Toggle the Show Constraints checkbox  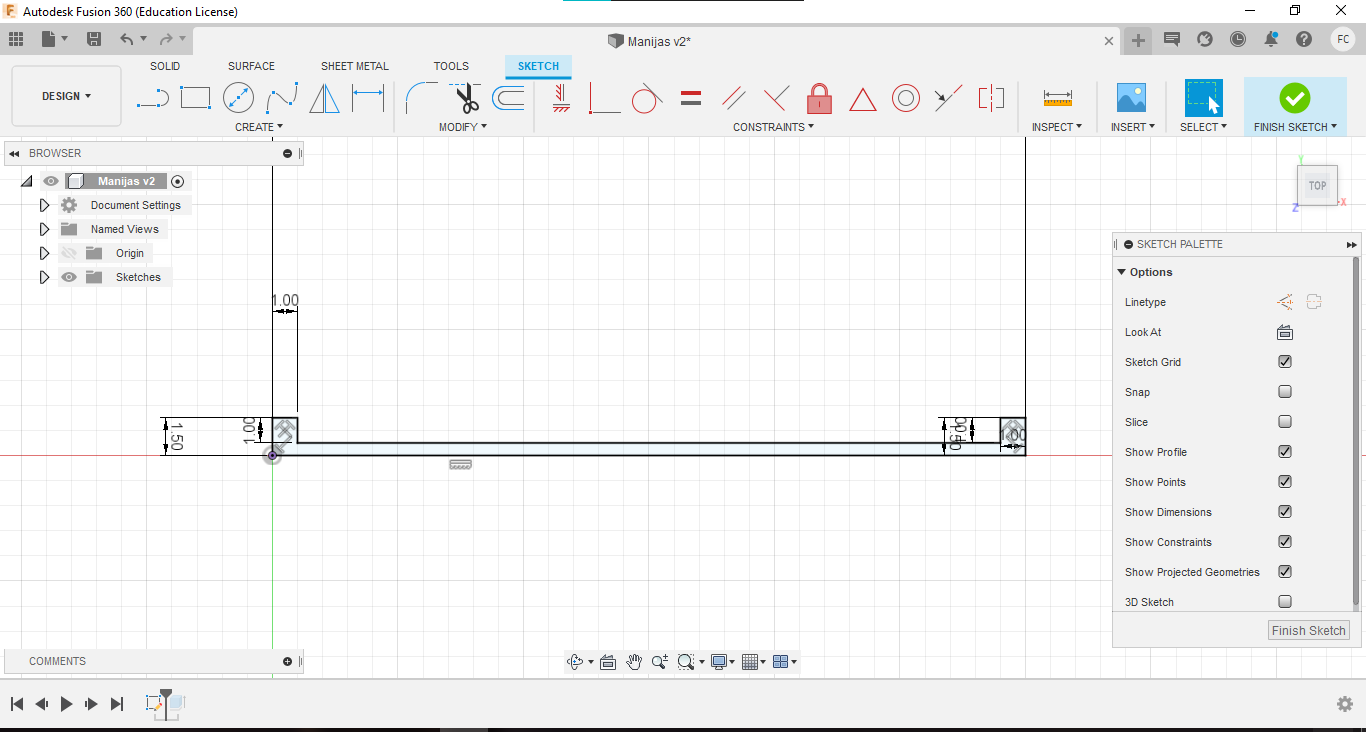point(1285,542)
